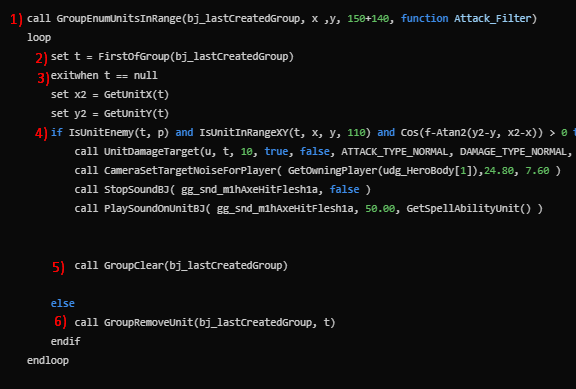Click 'ATTACK_TYPE_NORMAL' constant

395,152
